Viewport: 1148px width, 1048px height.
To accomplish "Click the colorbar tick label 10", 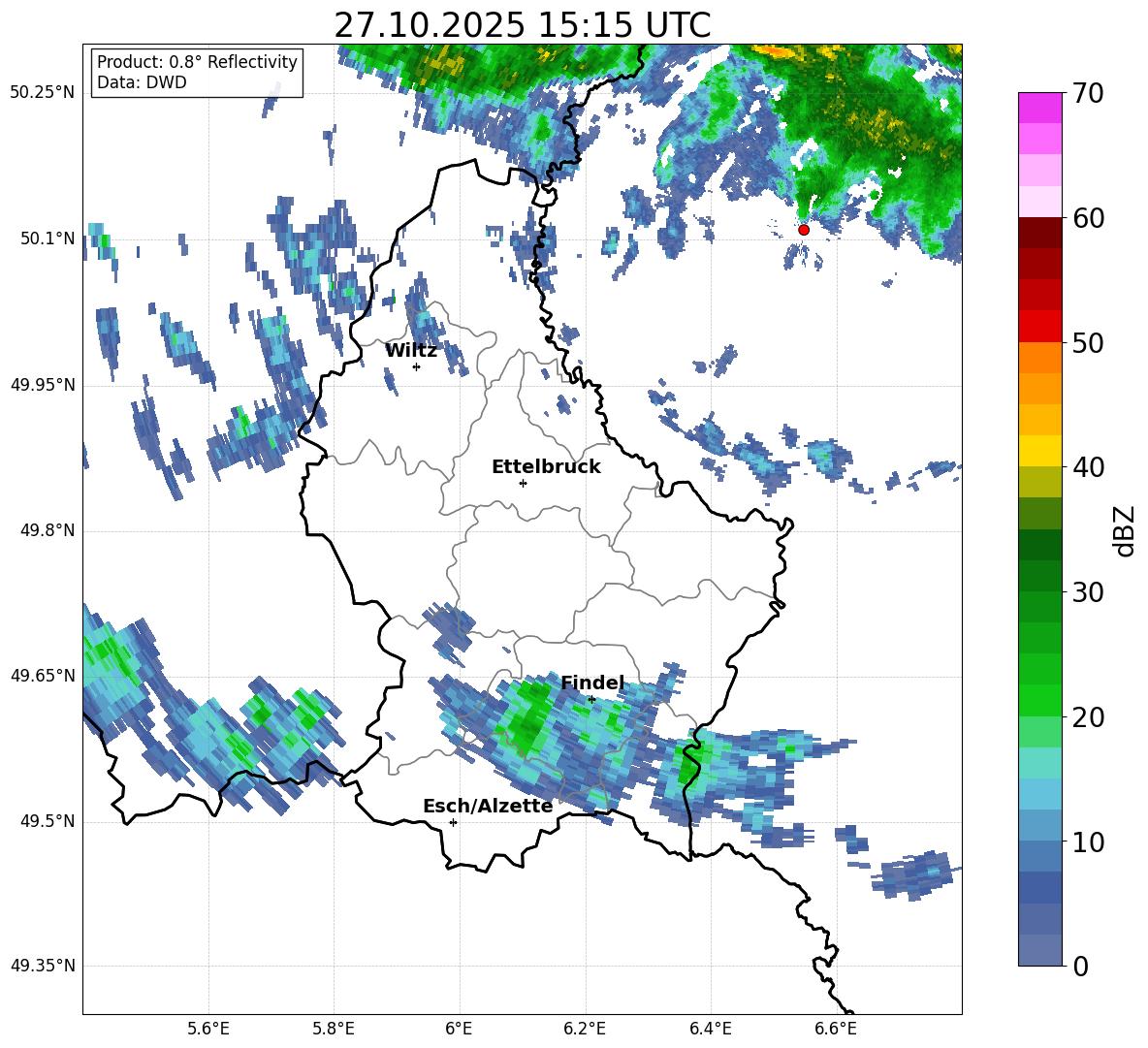I will click(x=1088, y=842).
